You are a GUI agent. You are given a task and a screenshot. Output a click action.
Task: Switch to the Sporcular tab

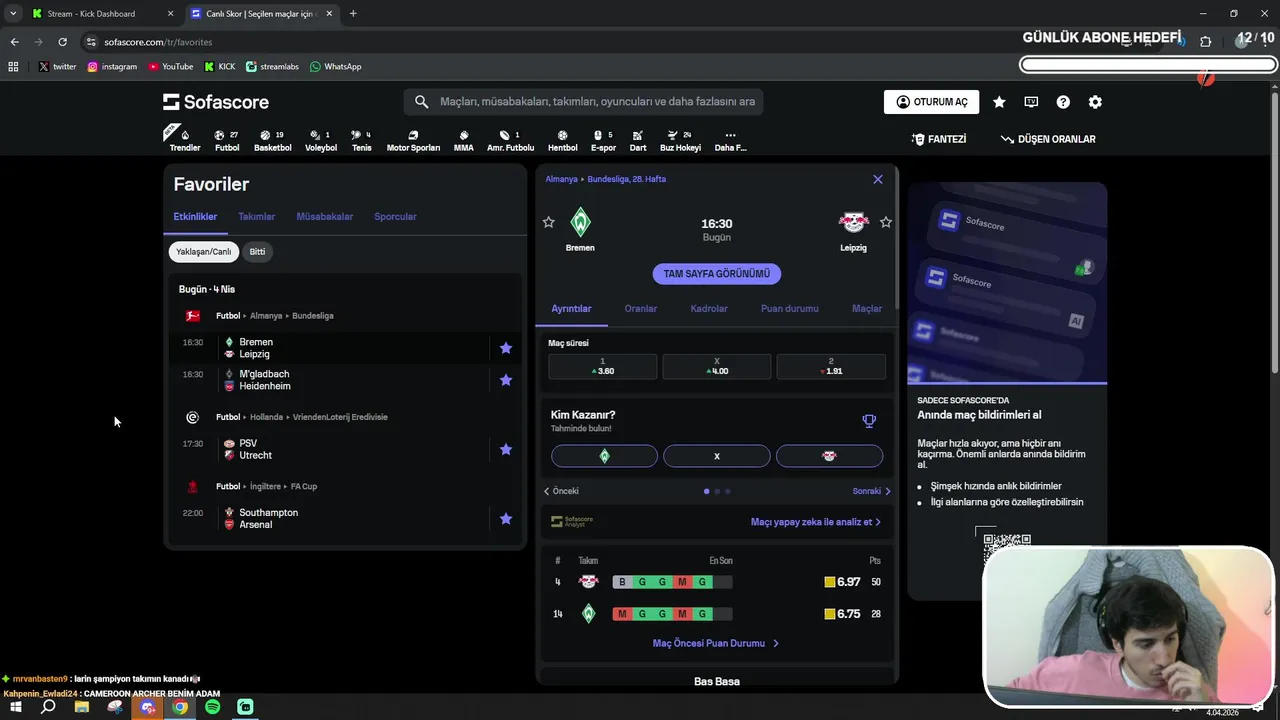click(395, 216)
